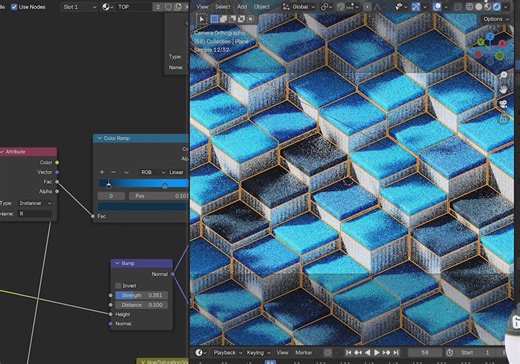Choose Invert selection mode icon

click(241, 19)
